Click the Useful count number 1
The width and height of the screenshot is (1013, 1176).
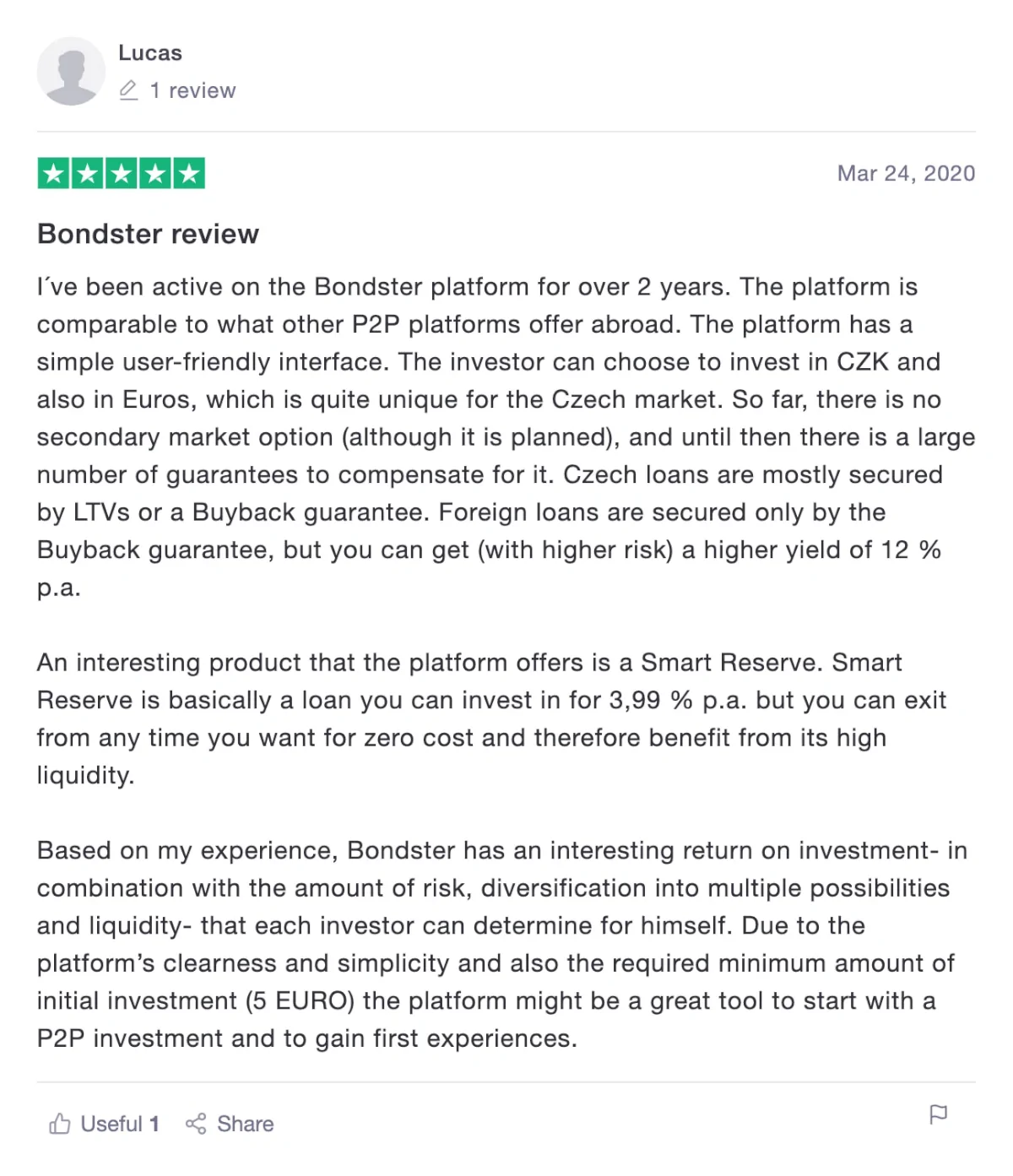click(x=154, y=1124)
